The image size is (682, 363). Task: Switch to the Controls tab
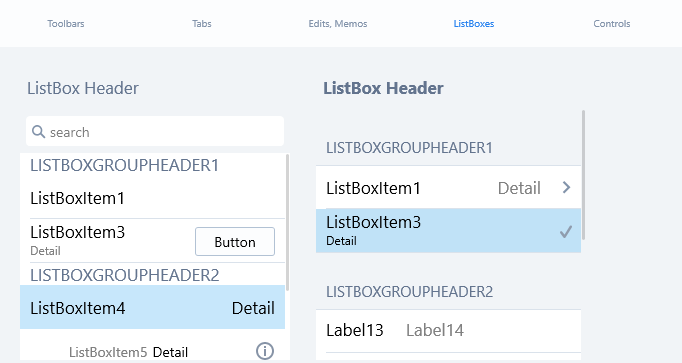click(612, 24)
